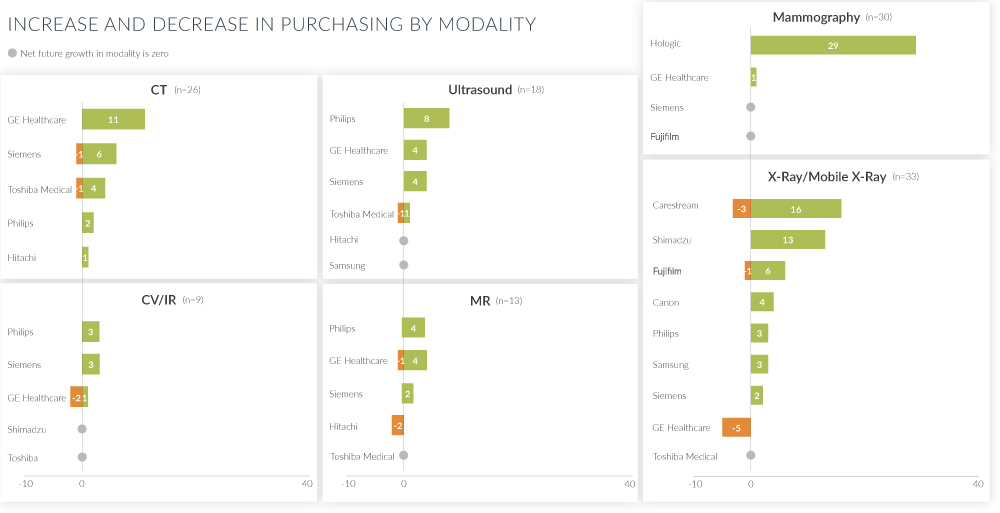Viewport: 1000px width, 513px height.
Task: Click Hitachi's zero dot in Ultrasound chart
Action: [x=404, y=240]
